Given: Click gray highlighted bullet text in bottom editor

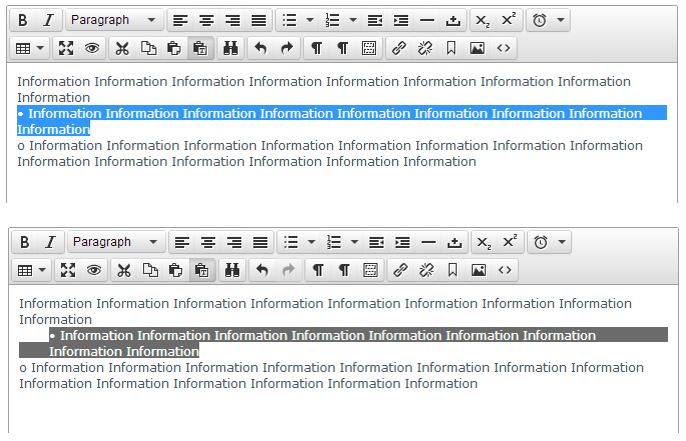Looking at the screenshot, I should coord(343,343).
